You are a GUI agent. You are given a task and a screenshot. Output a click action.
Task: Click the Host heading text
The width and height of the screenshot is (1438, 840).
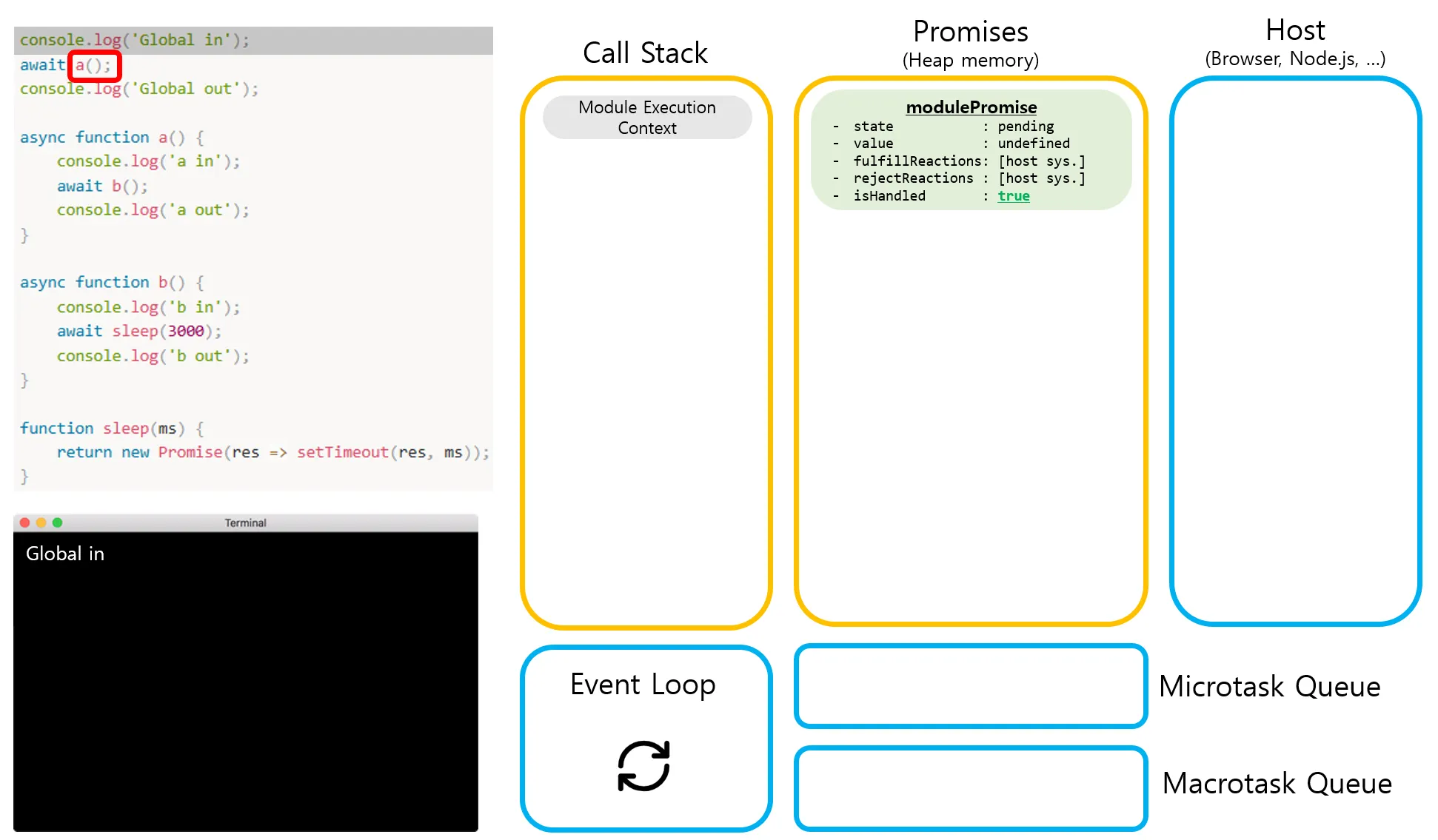pyautogui.click(x=1294, y=31)
